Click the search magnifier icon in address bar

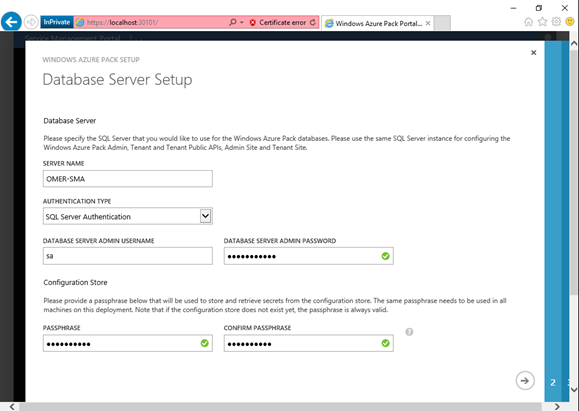click(233, 22)
